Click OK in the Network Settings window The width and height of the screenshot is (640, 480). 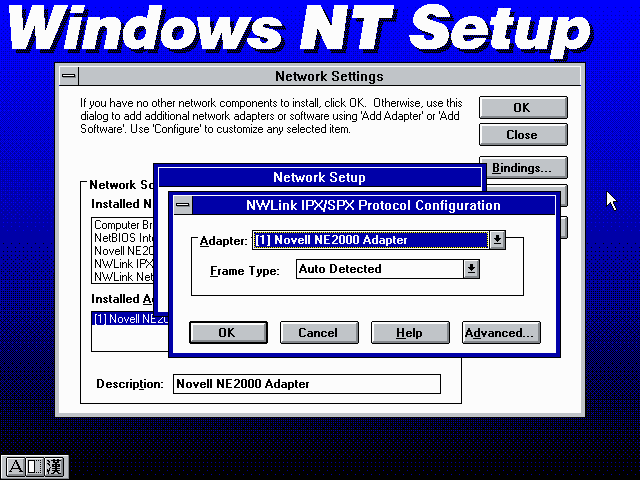pyautogui.click(x=523, y=107)
